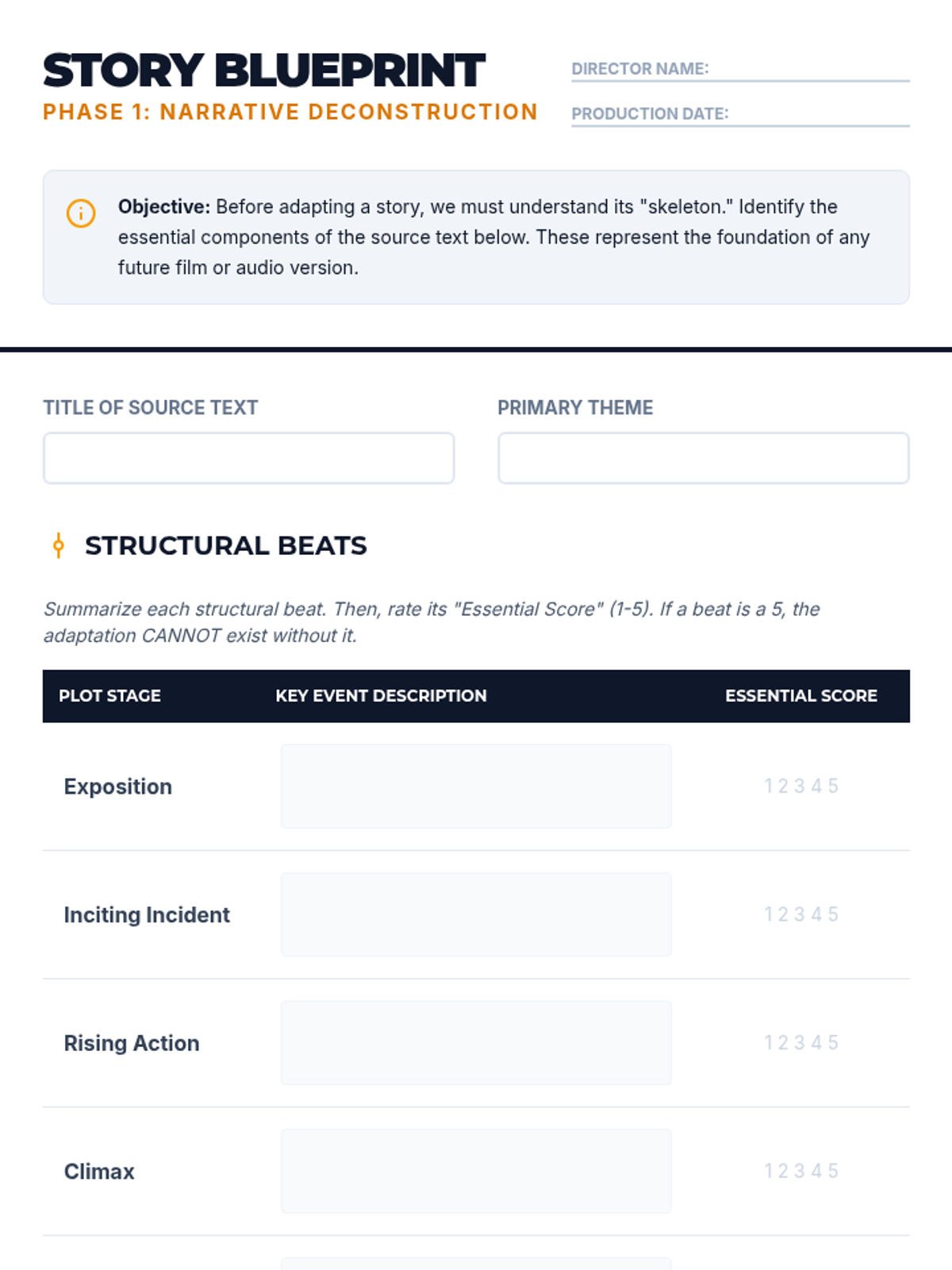Click the Title of Source Text box
The height and width of the screenshot is (1270, 952).
pyautogui.click(x=248, y=458)
